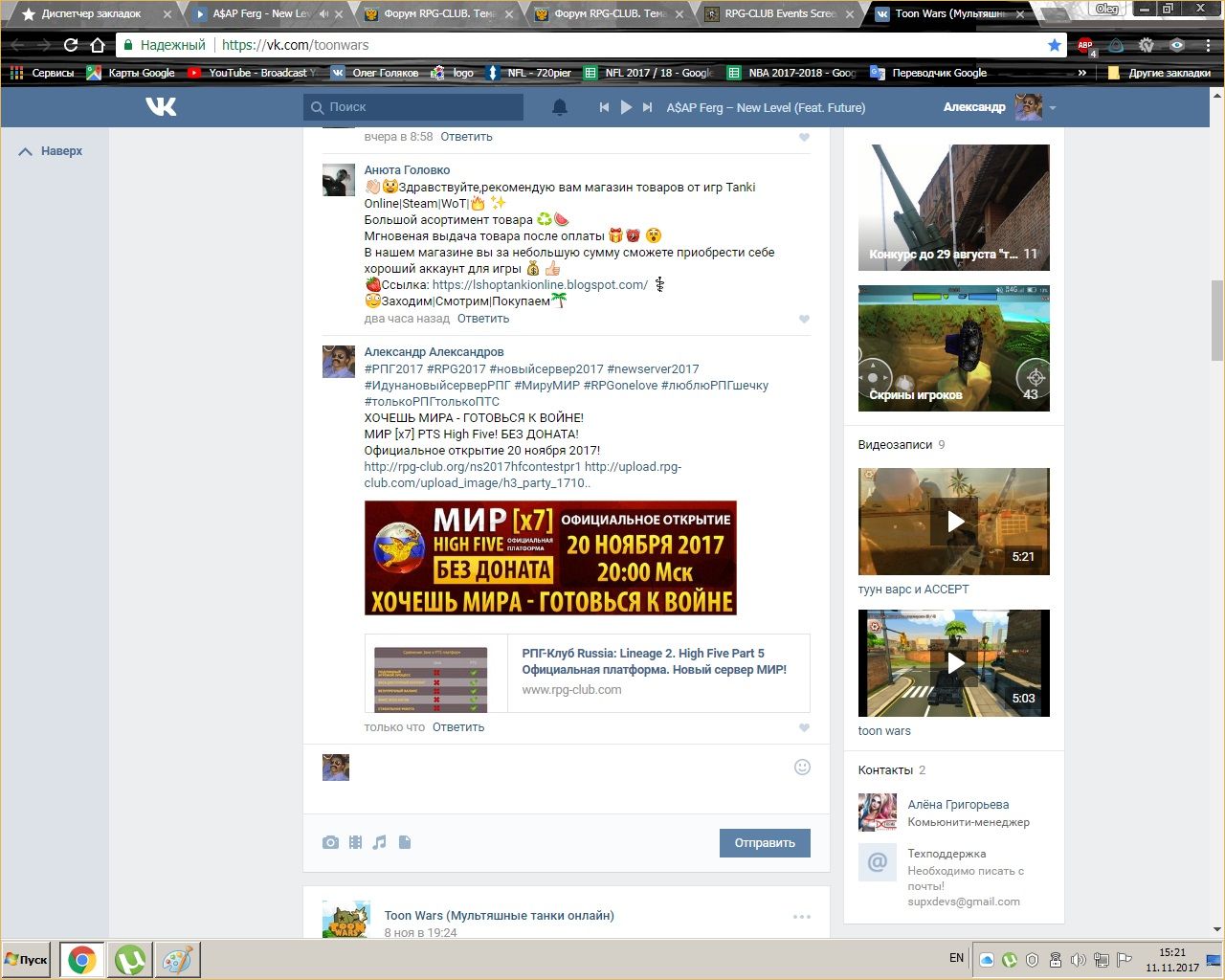Open the lshoptankionline.blogspot.com link
This screenshot has height=980, width=1225.
(540, 285)
